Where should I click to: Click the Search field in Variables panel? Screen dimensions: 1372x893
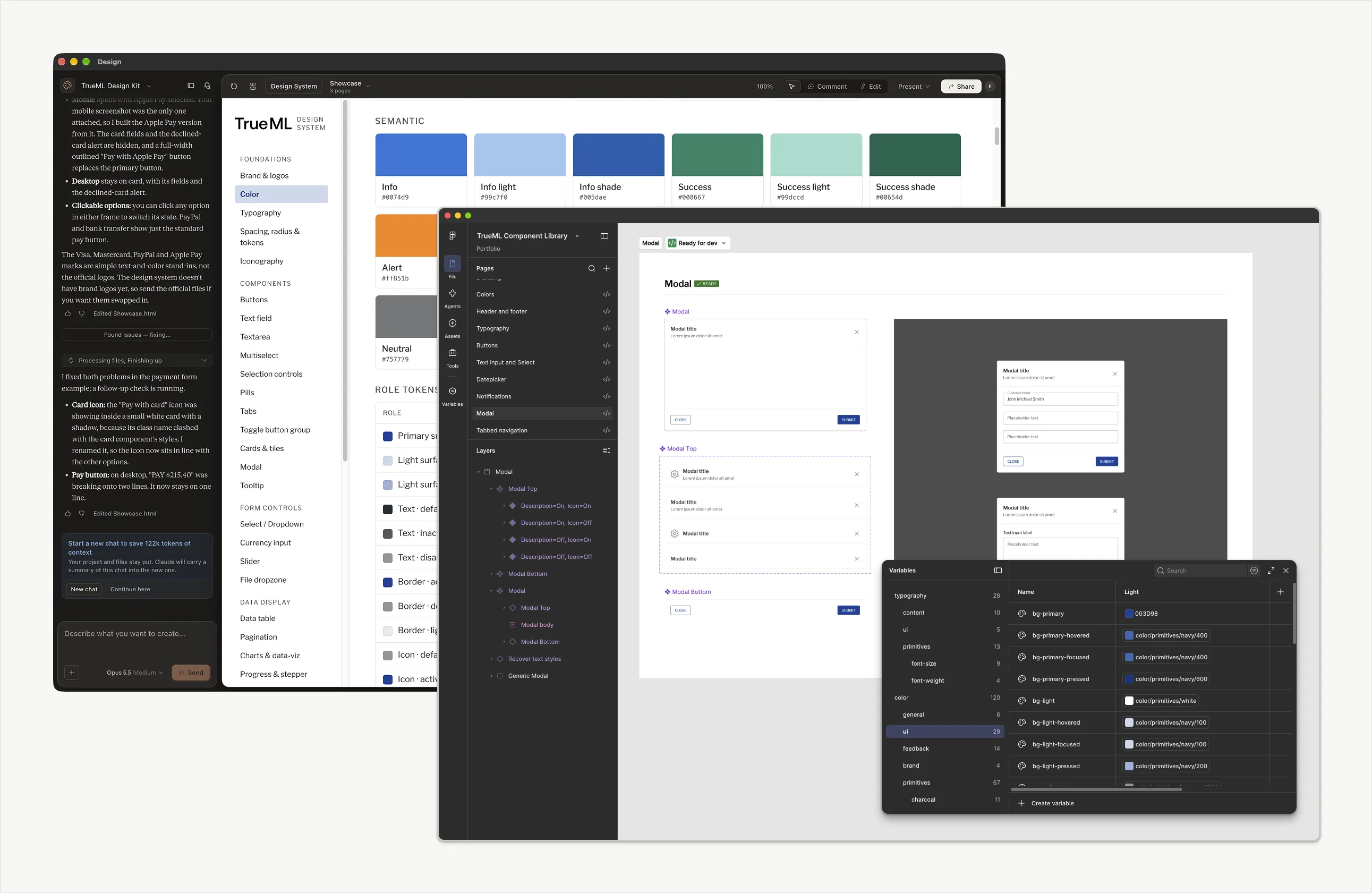tap(1200, 570)
